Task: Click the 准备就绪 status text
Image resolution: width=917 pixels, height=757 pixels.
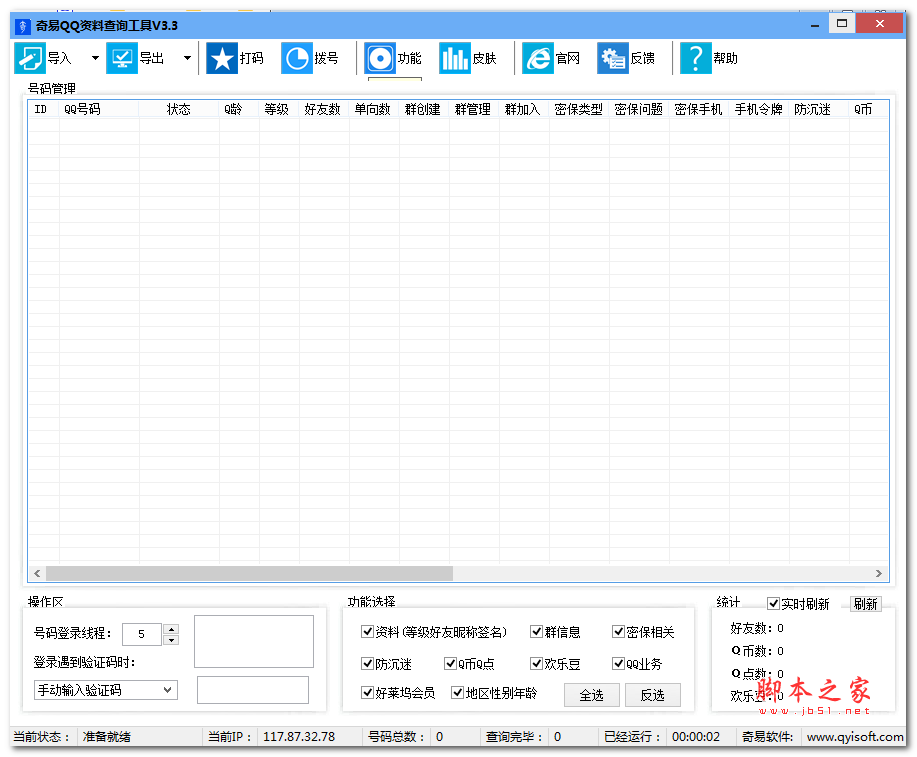Action: 106,737
